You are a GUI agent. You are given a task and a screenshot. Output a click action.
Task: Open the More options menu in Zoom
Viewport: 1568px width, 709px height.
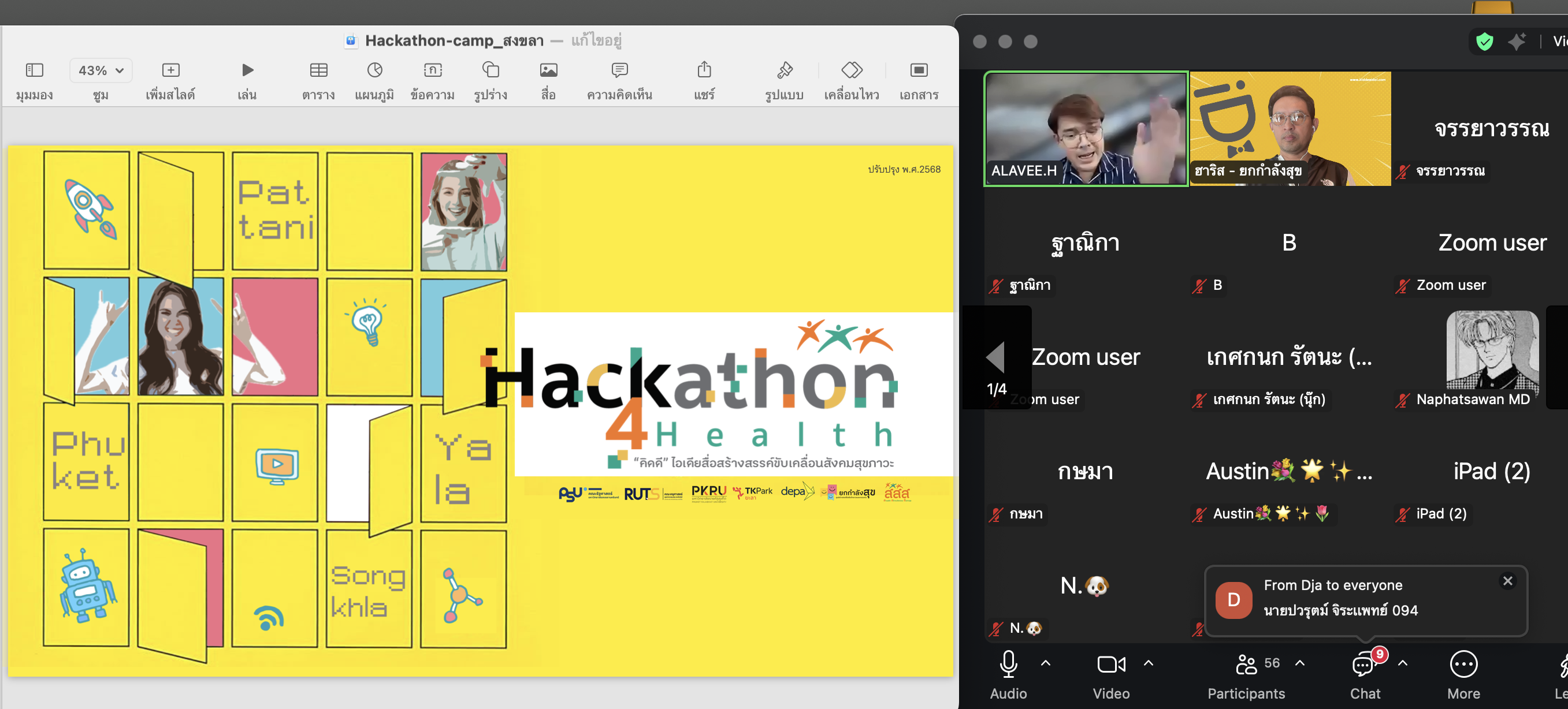tap(1463, 665)
